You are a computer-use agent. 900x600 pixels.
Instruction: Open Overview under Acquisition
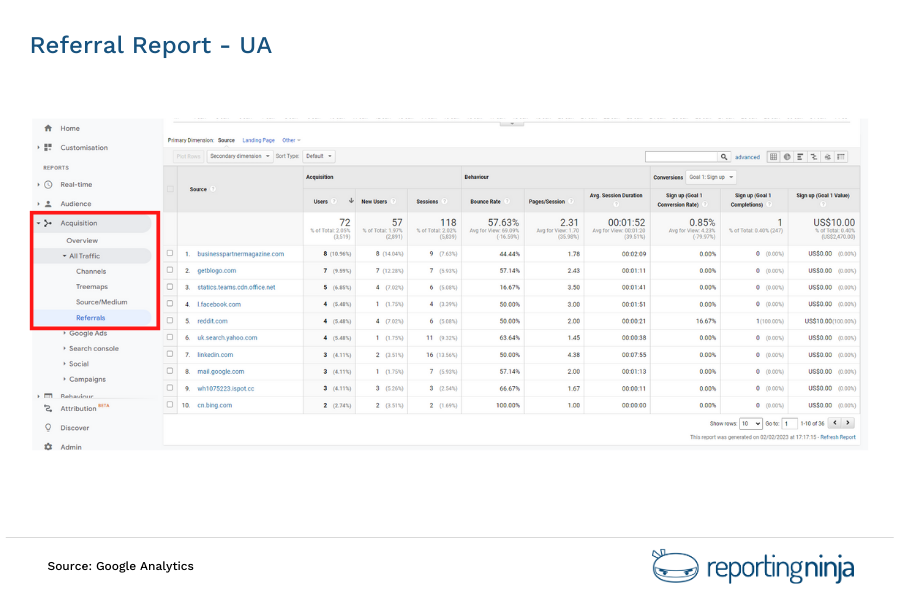(x=82, y=241)
